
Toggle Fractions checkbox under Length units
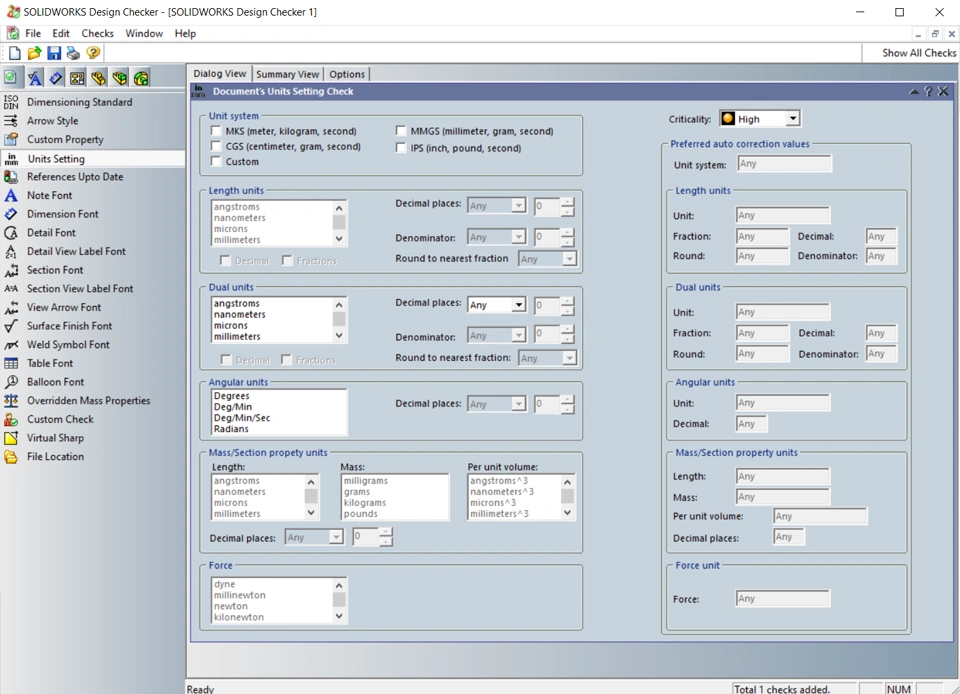click(x=287, y=261)
